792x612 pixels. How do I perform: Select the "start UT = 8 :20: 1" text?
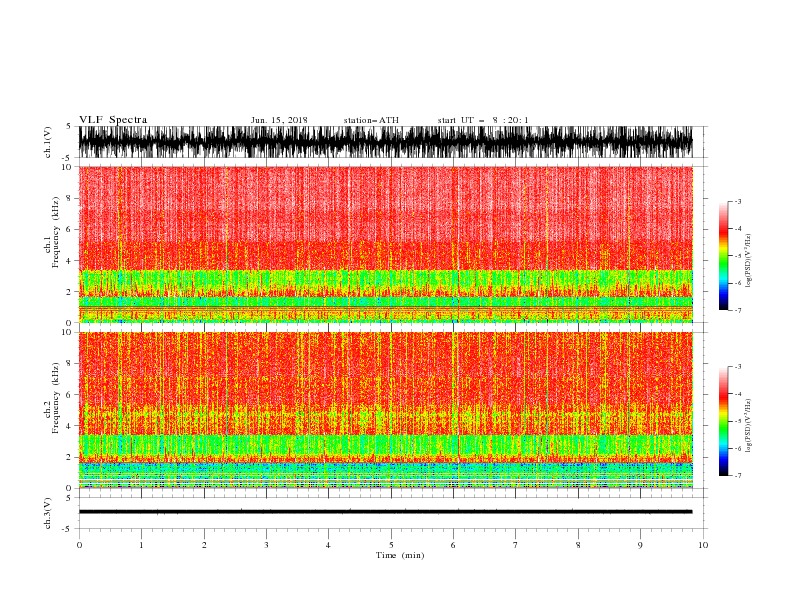point(483,120)
